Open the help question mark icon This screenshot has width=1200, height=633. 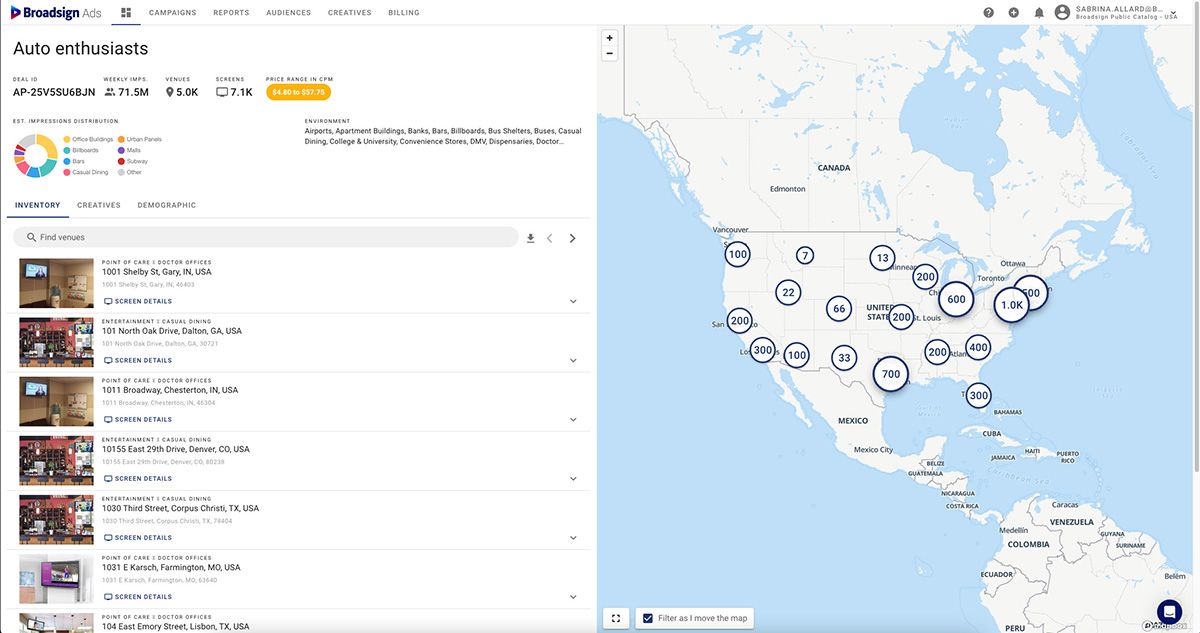989,13
